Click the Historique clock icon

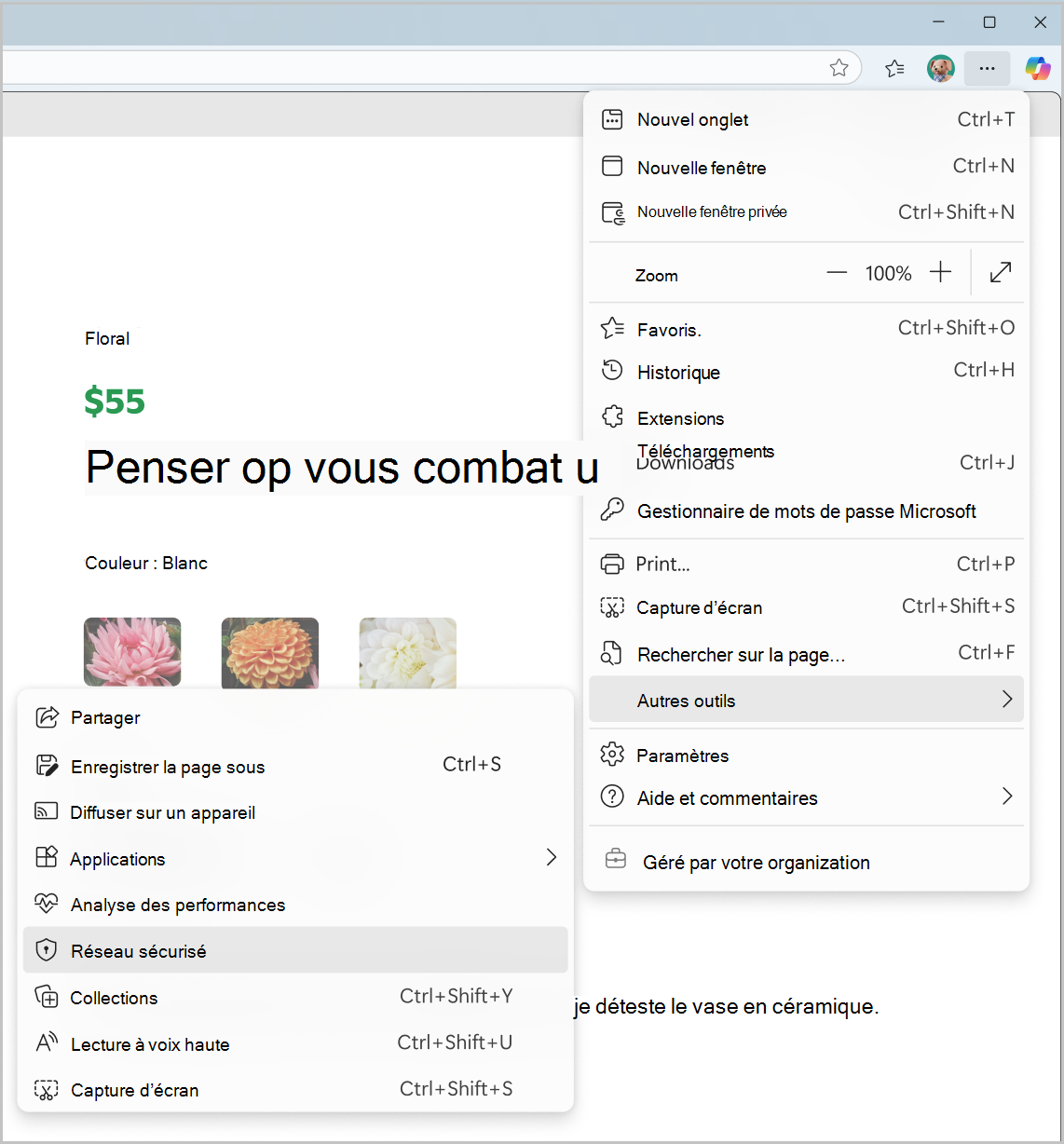coord(612,371)
